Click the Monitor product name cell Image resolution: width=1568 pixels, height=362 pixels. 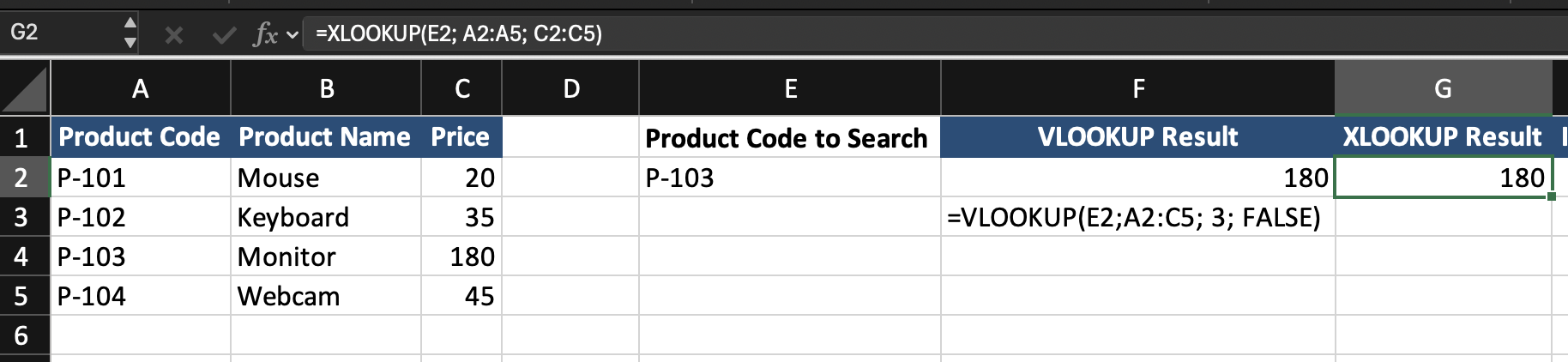tap(326, 256)
